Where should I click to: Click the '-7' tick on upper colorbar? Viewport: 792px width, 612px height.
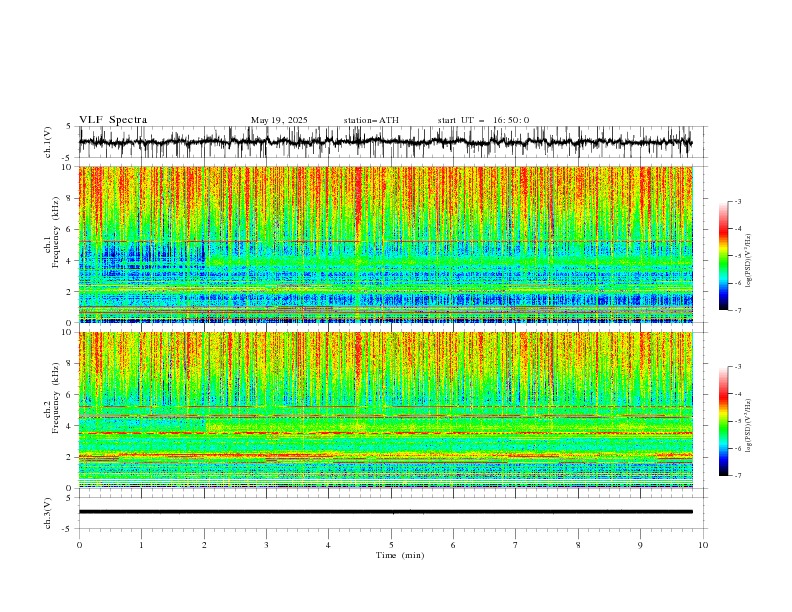(x=738, y=310)
